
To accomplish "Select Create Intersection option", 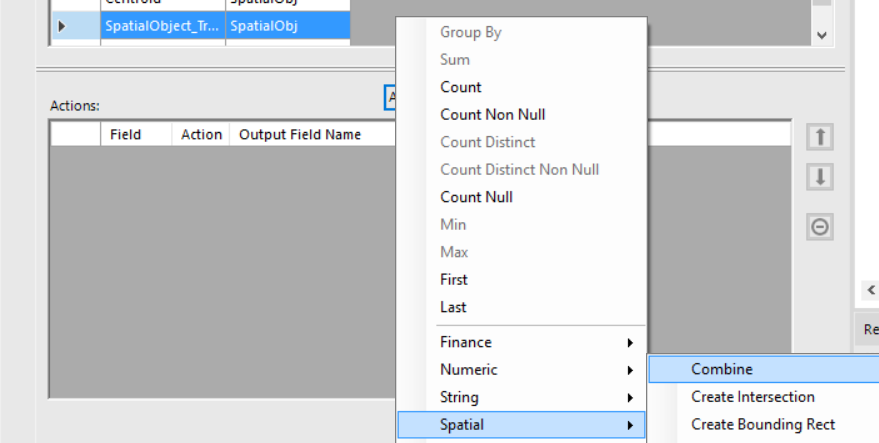I will point(753,397).
